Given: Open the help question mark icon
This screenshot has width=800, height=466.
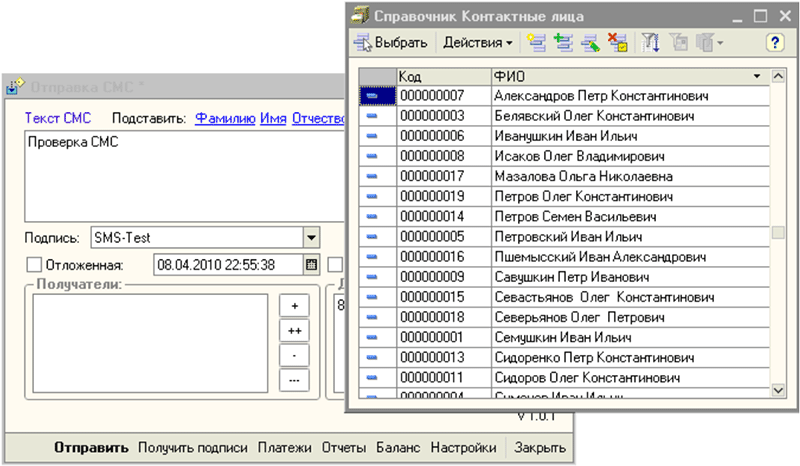Looking at the screenshot, I should [773, 43].
